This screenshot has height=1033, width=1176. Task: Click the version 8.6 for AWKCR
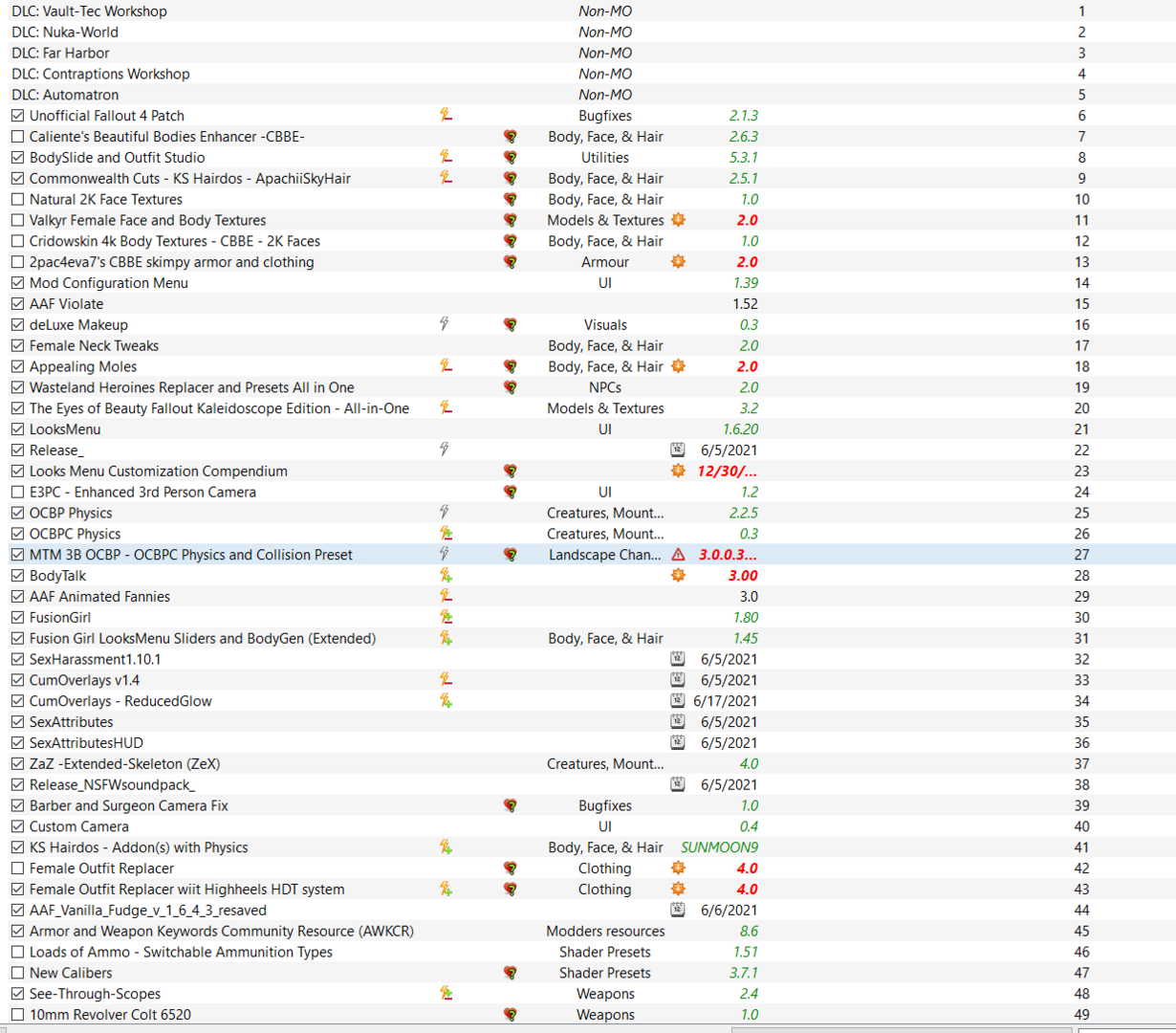(749, 931)
